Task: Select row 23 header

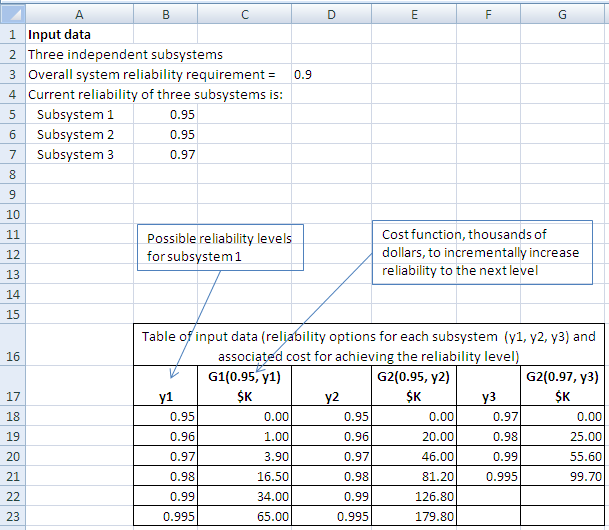Action: [x=13, y=516]
